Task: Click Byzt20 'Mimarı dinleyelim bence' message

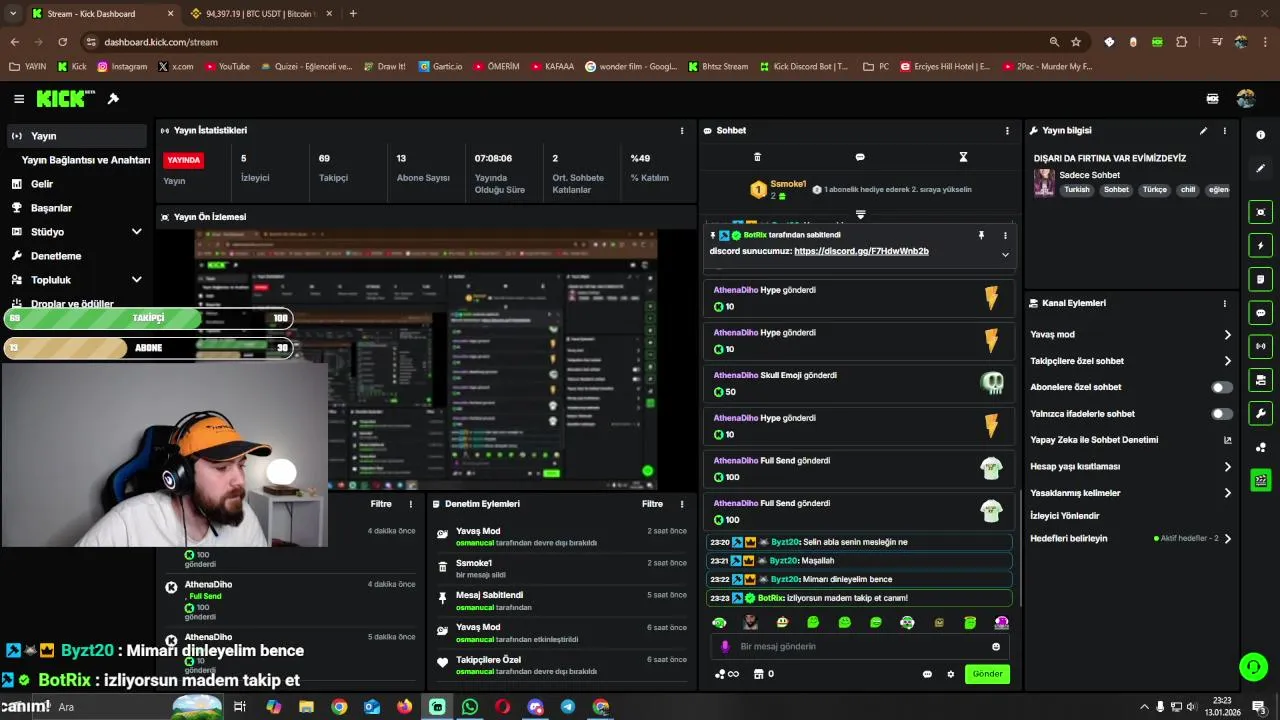Action: (x=860, y=579)
